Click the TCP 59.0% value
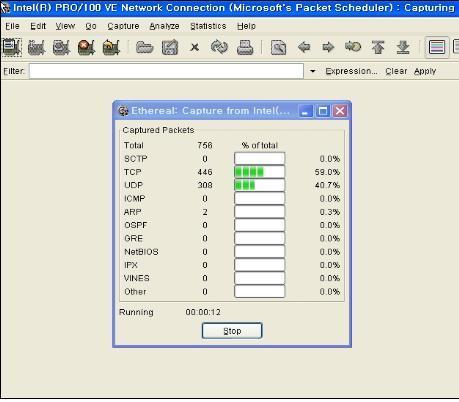Screen dimensions: 459x402 pos(327,172)
